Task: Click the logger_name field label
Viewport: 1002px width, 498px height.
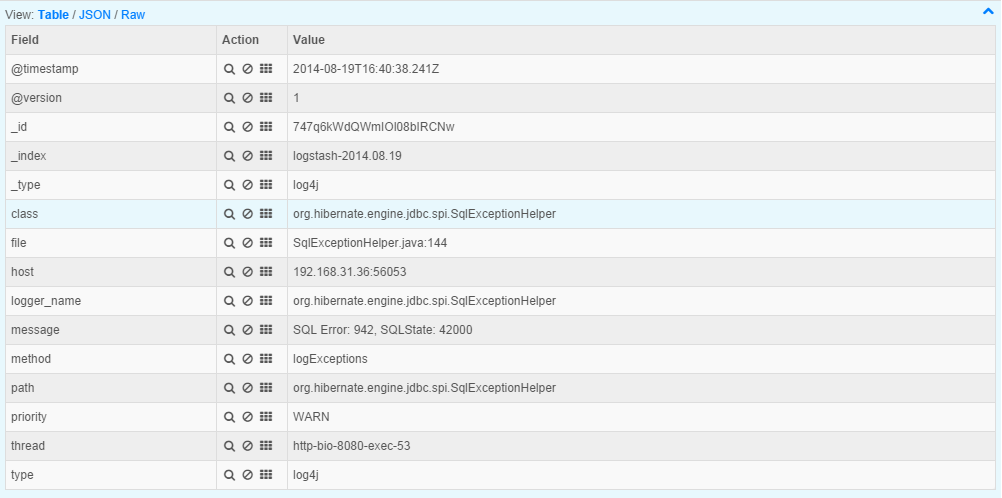Action: coord(46,300)
